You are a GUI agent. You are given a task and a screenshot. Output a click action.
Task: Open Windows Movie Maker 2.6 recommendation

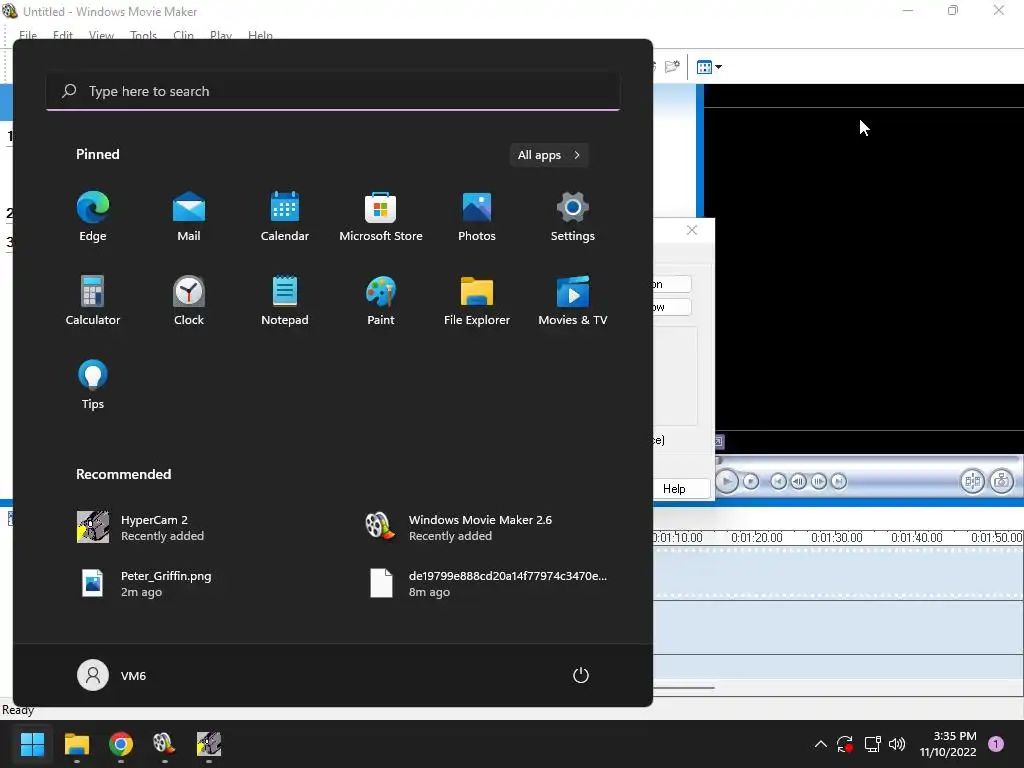click(458, 528)
